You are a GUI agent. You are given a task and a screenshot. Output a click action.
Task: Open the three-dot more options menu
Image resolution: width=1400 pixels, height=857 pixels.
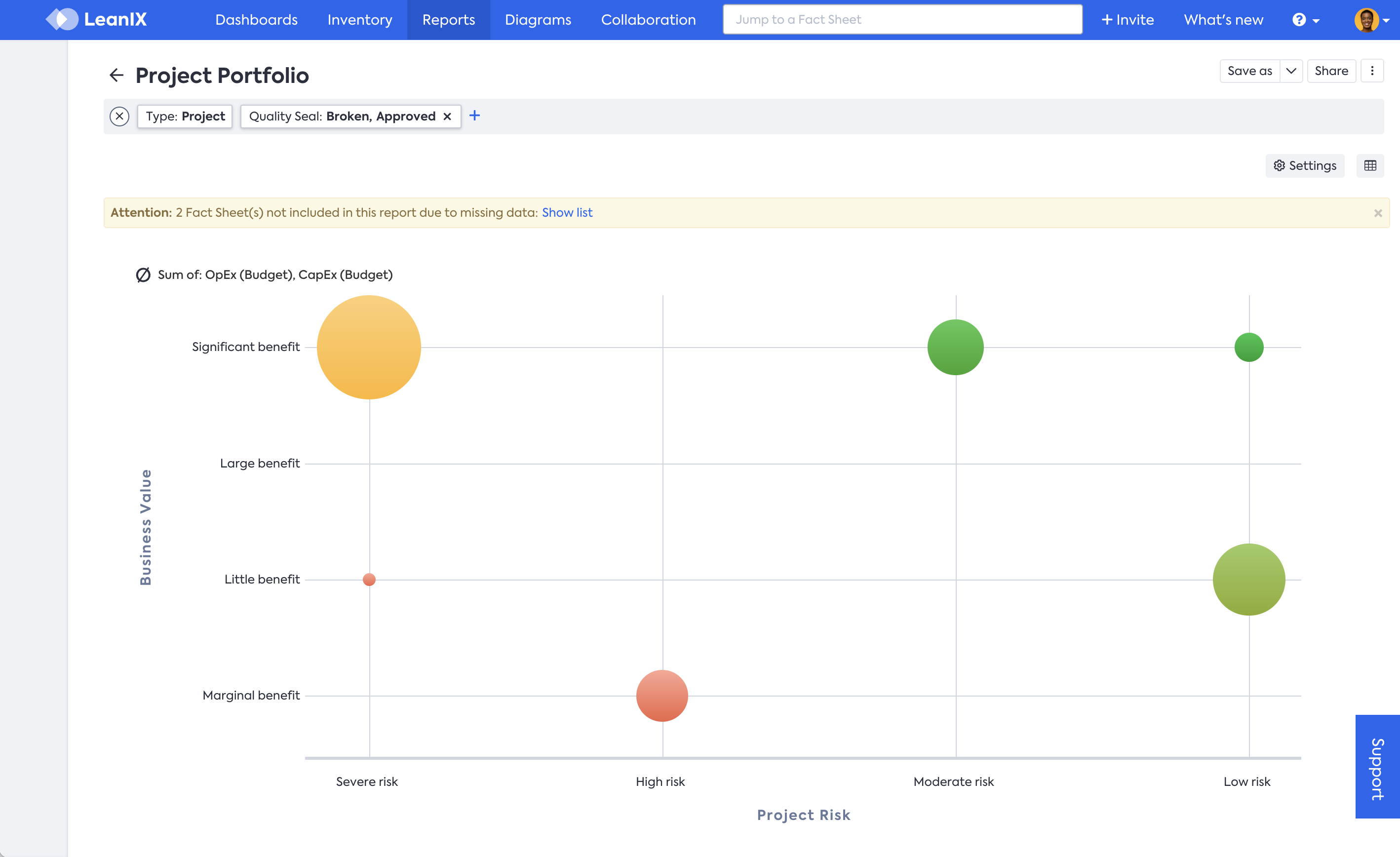click(1372, 71)
